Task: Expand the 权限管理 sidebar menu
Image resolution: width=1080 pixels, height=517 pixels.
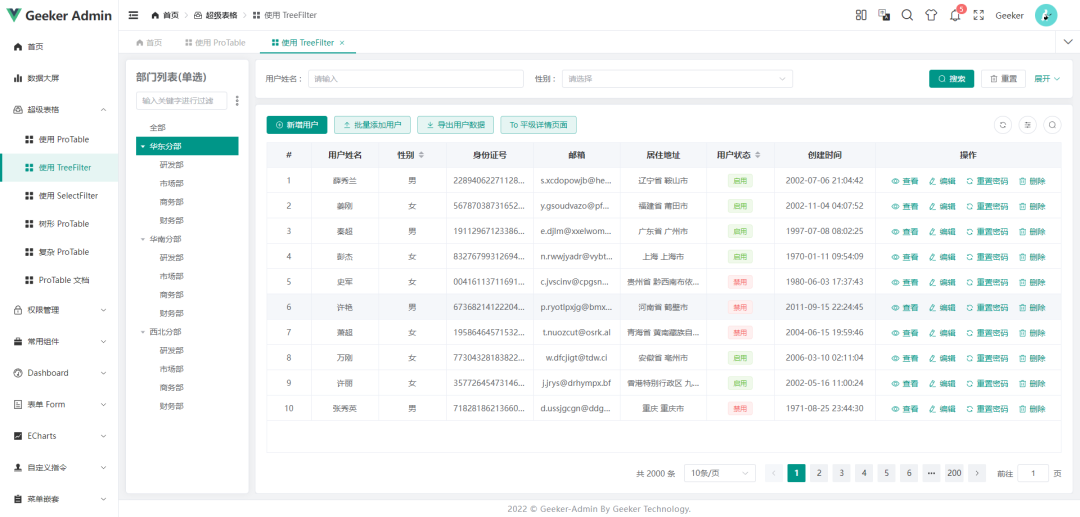Action: 59,310
